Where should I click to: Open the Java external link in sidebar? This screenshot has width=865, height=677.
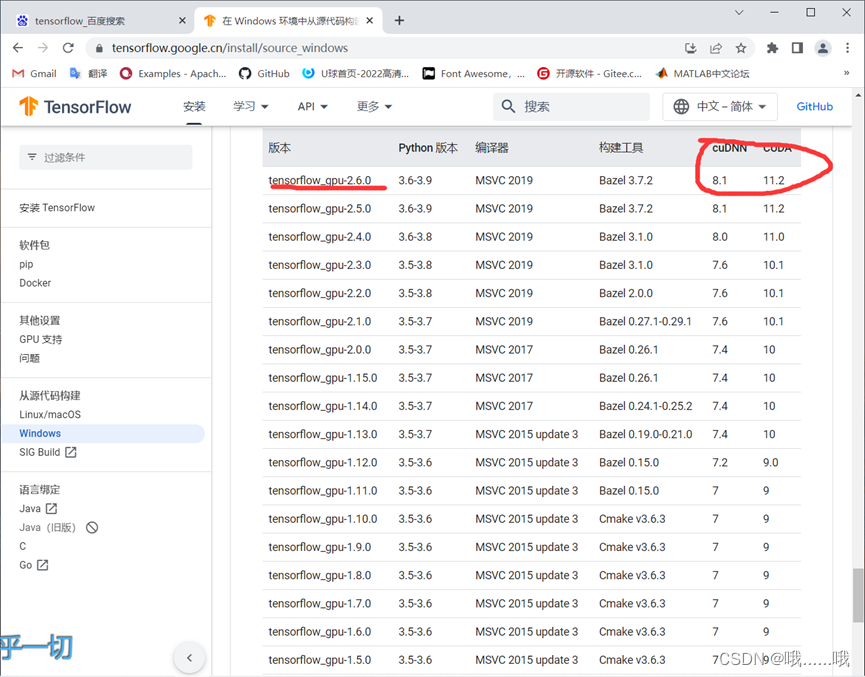[x=38, y=508]
